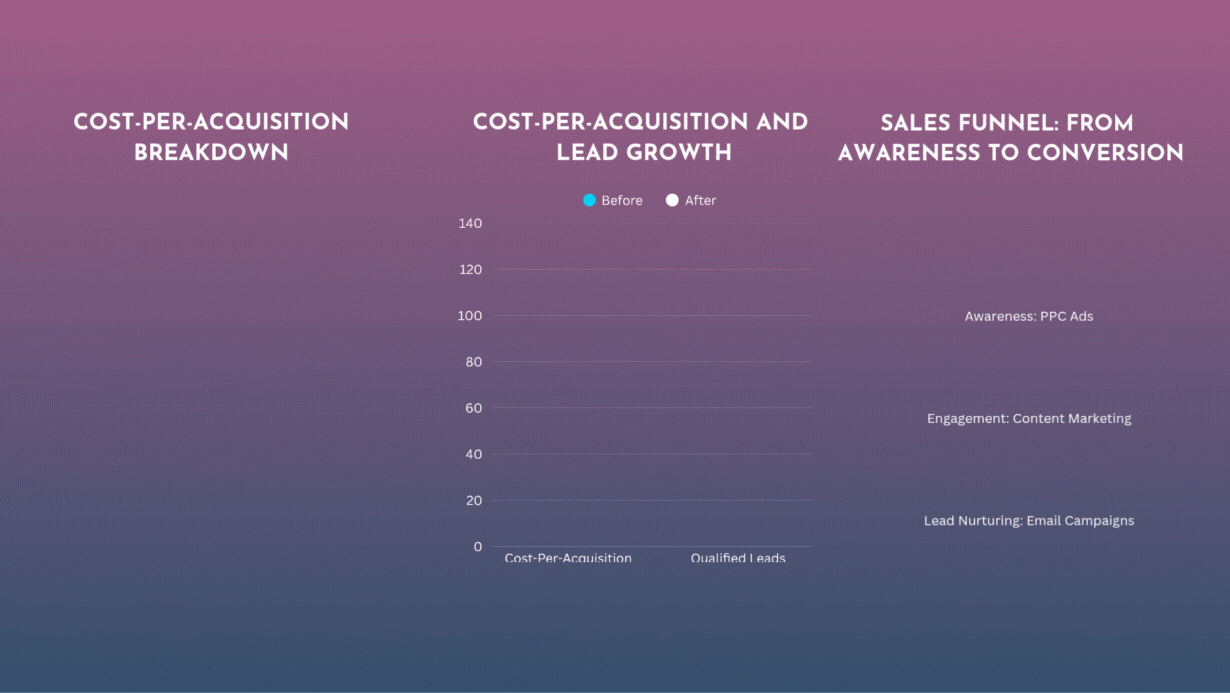Screen dimensions: 1230x693
Task: Click the Engagement: Content Marketing label
Action: 1029,419
